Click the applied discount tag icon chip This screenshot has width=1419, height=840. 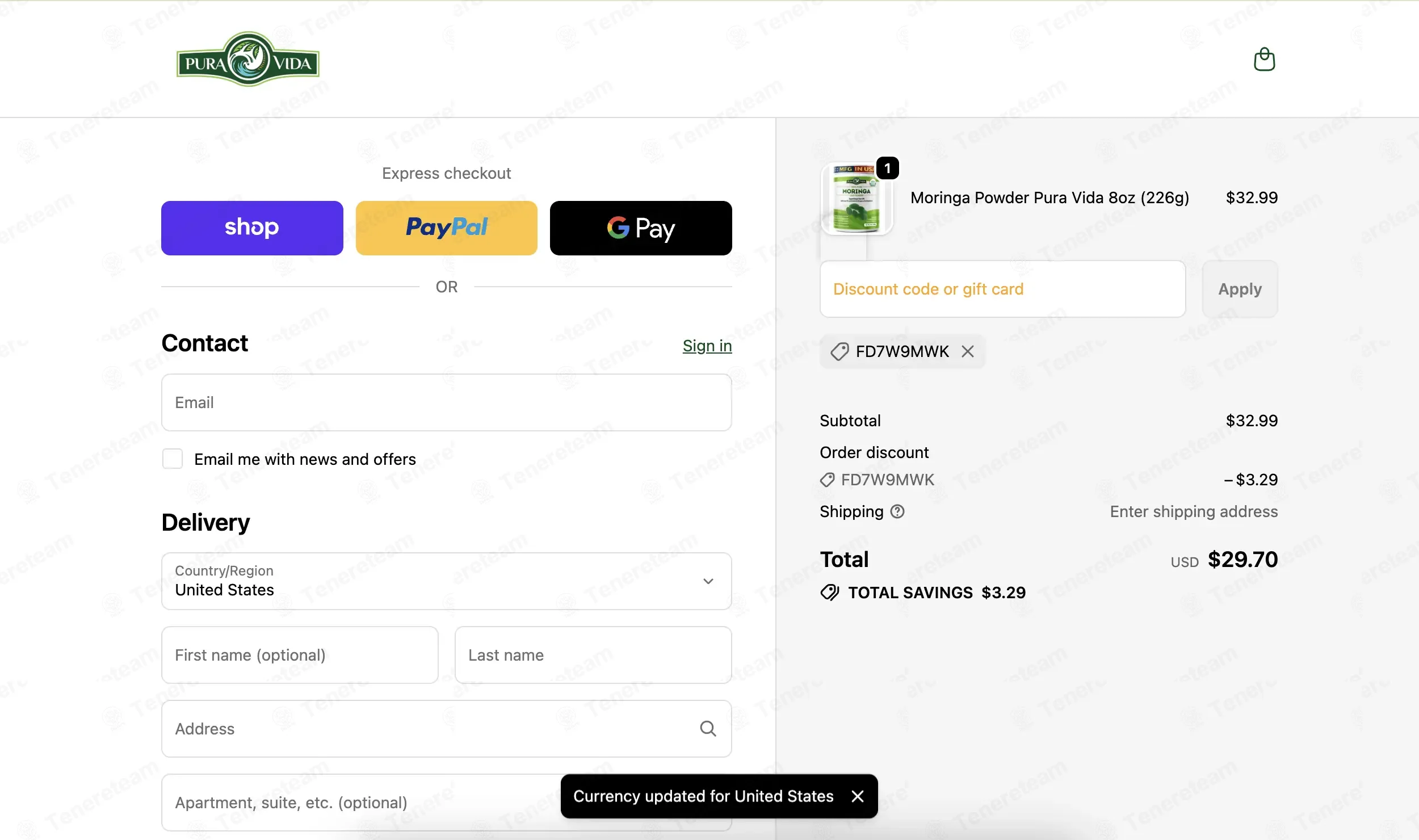click(839, 351)
